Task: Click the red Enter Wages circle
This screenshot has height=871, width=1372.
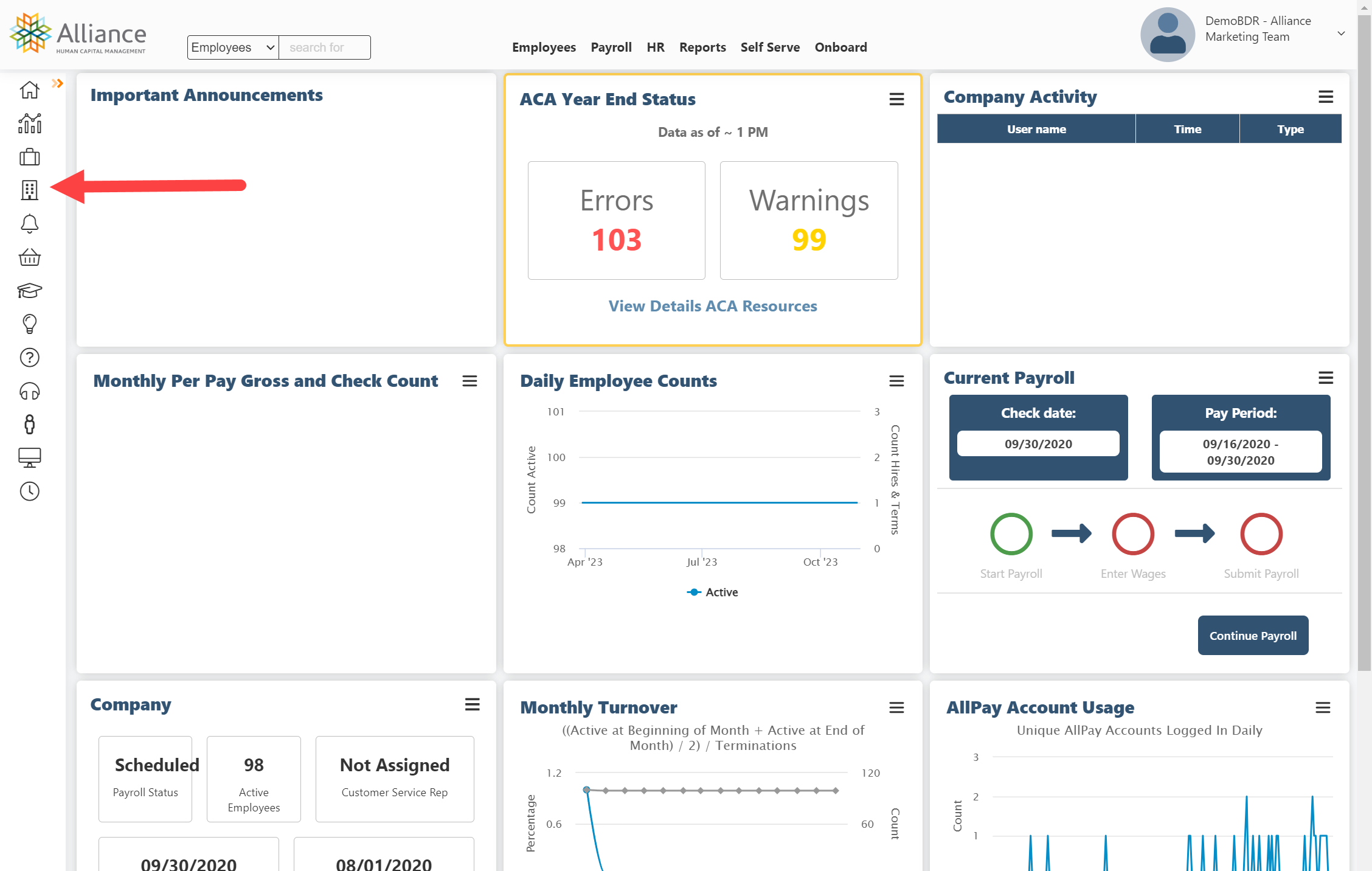Action: pos(1133,534)
